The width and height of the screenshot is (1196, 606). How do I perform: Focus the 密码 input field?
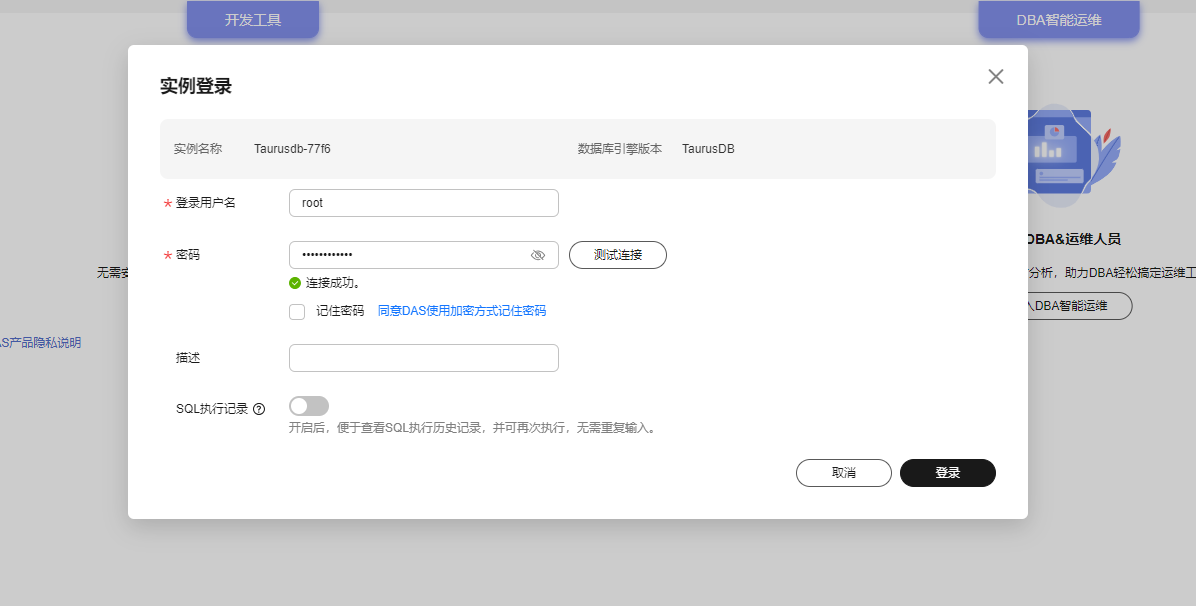click(x=424, y=255)
